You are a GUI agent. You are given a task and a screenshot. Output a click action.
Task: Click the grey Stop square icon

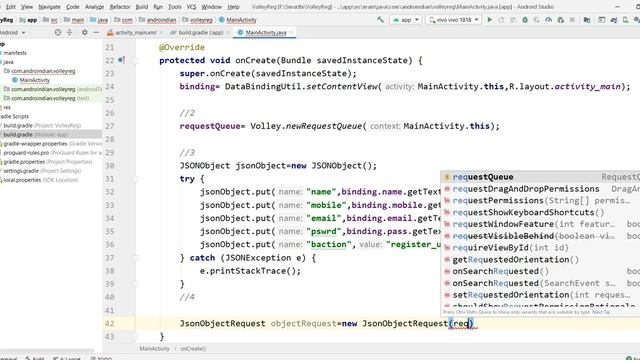click(572, 20)
